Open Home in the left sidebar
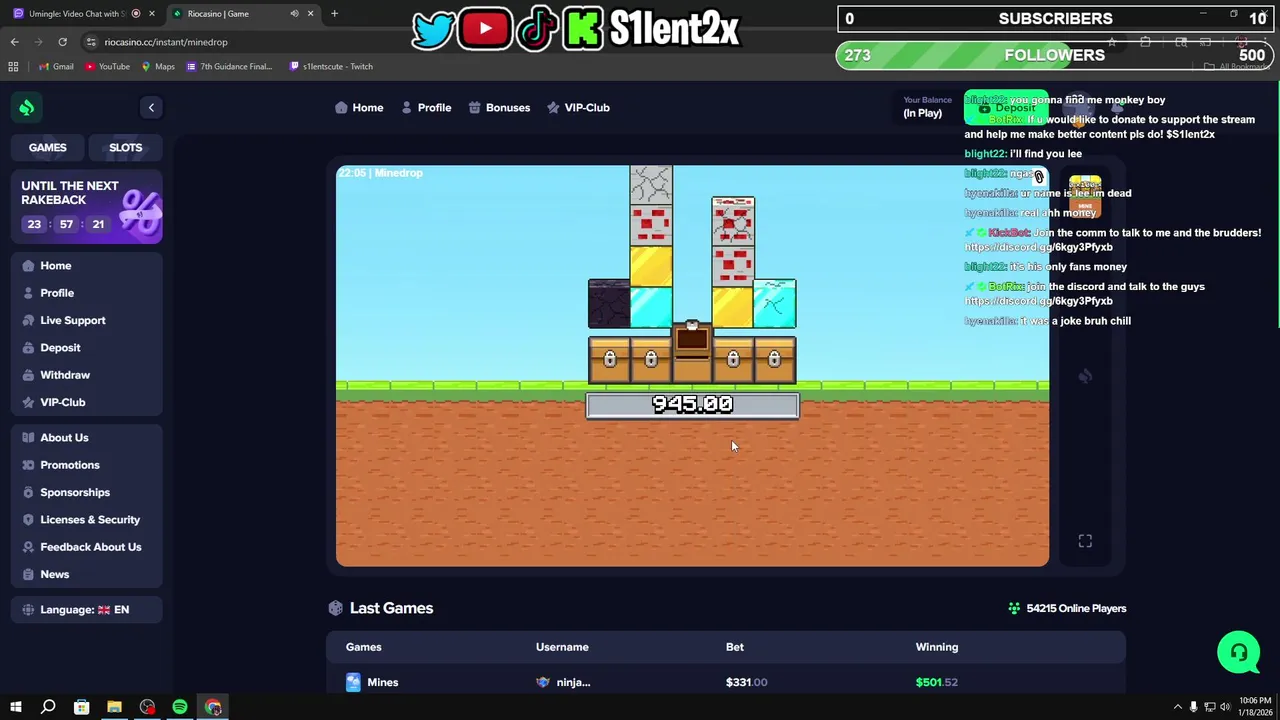Image resolution: width=1280 pixels, height=720 pixels. pyautogui.click(x=56, y=266)
